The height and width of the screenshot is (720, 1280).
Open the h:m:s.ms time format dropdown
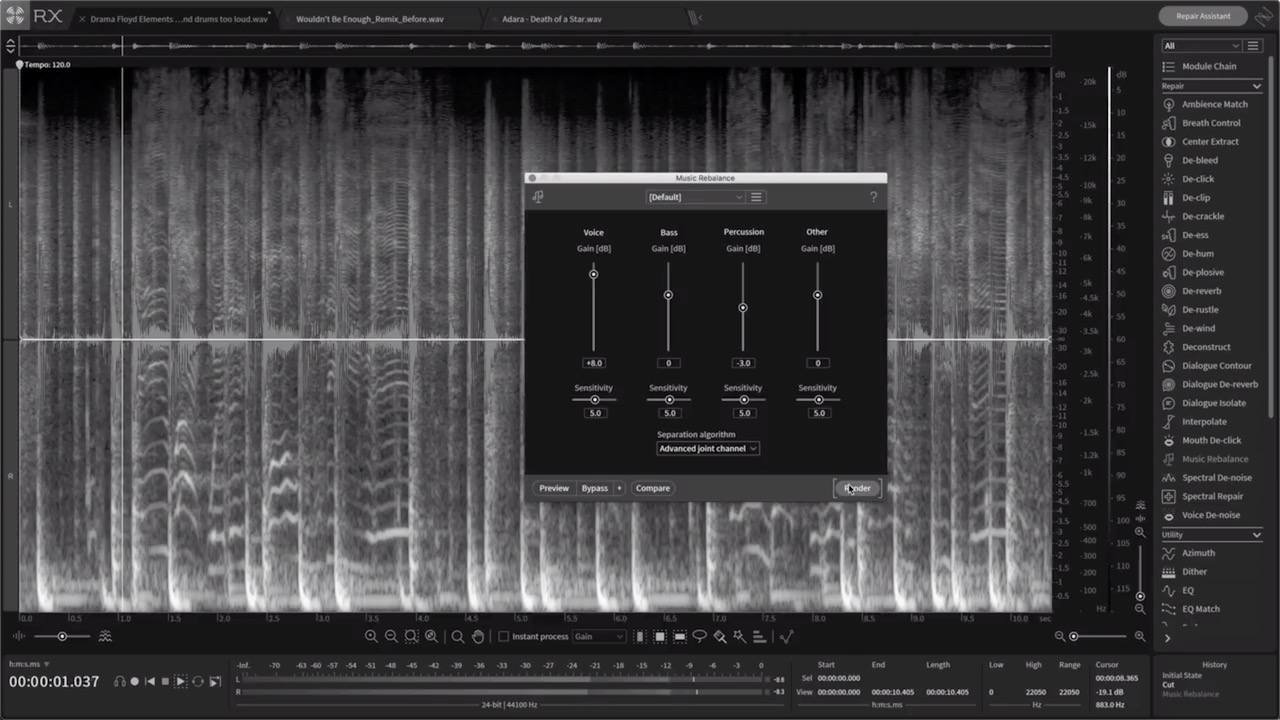(x=29, y=664)
